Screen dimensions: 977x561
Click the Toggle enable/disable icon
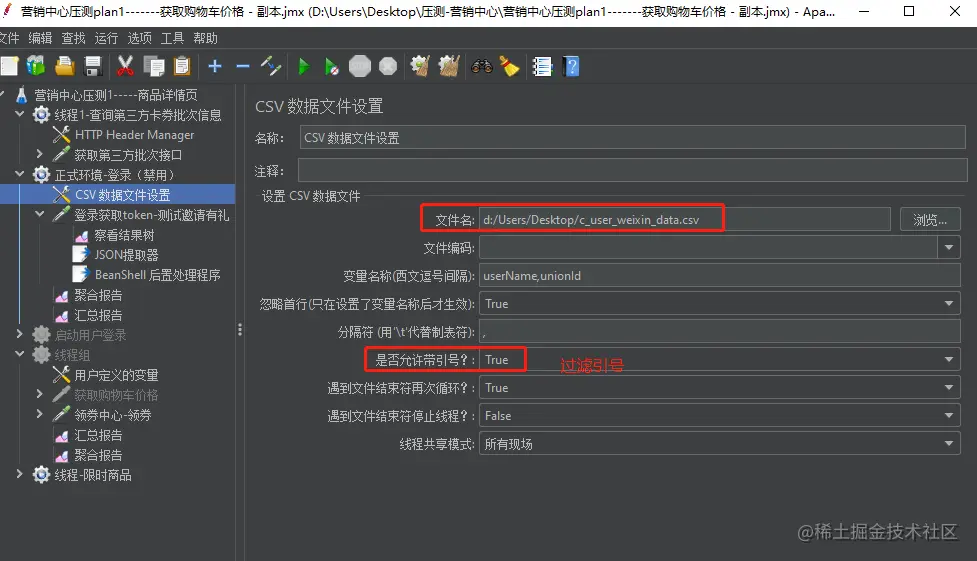[271, 66]
